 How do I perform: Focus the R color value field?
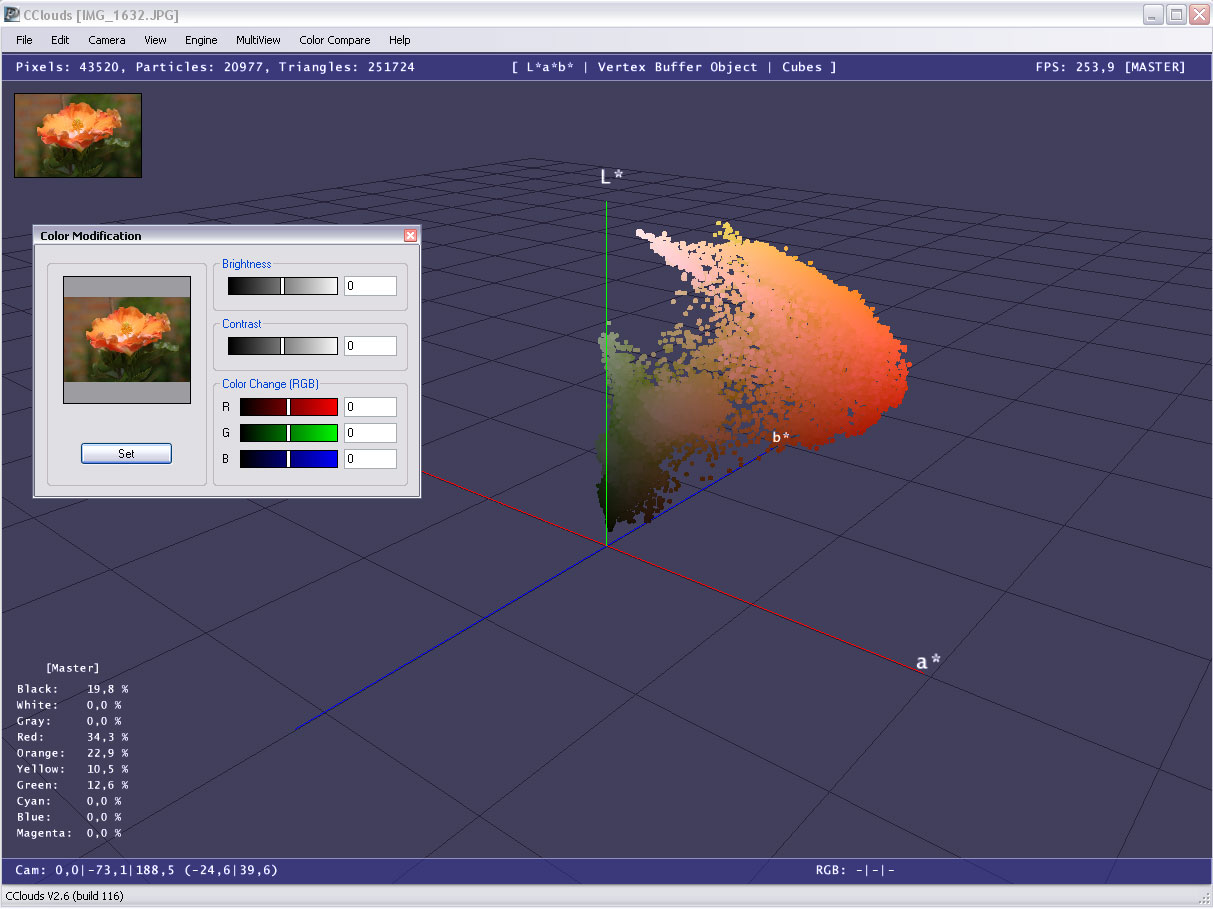coord(370,407)
